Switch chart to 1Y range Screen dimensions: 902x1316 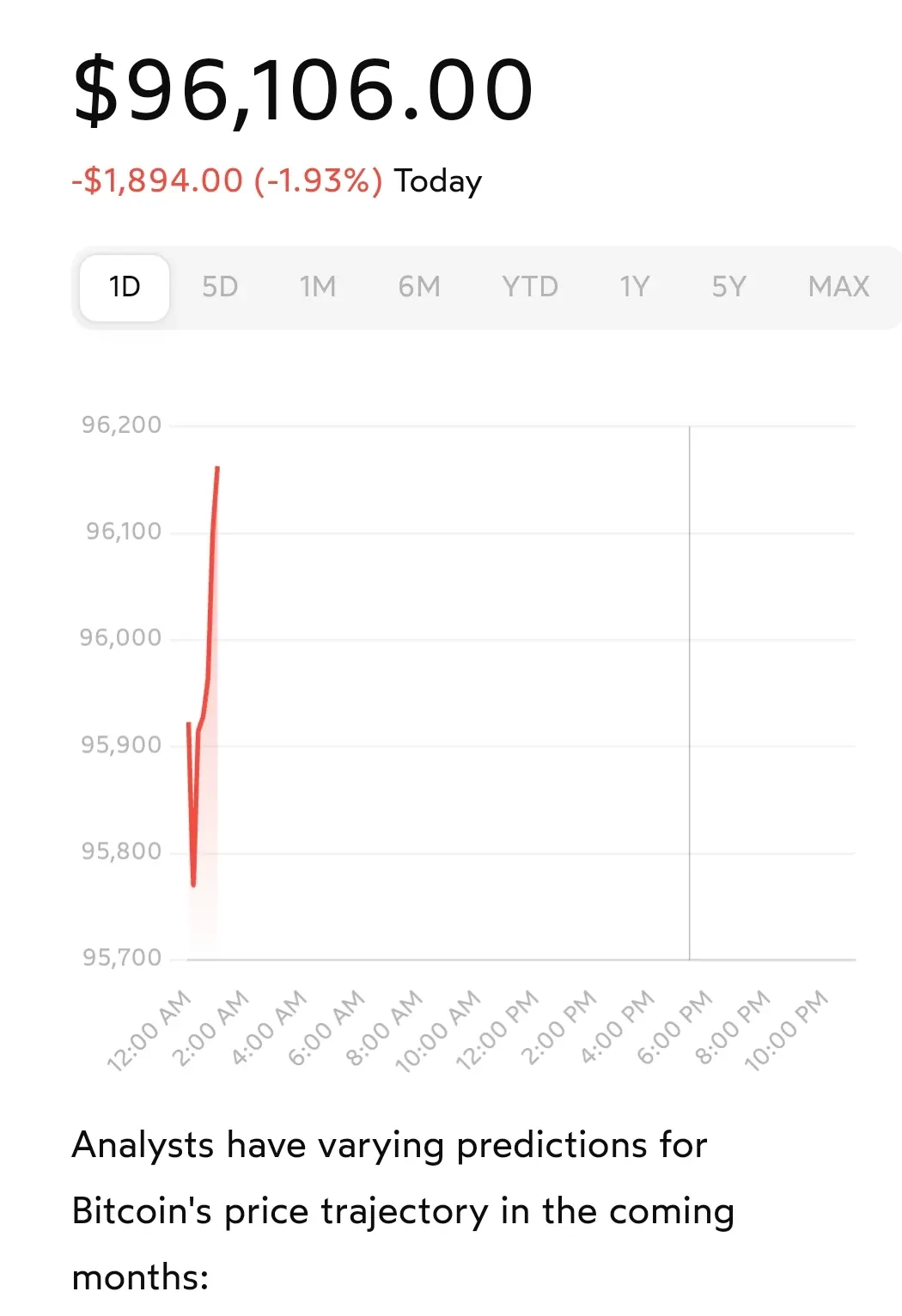pyautogui.click(x=635, y=287)
